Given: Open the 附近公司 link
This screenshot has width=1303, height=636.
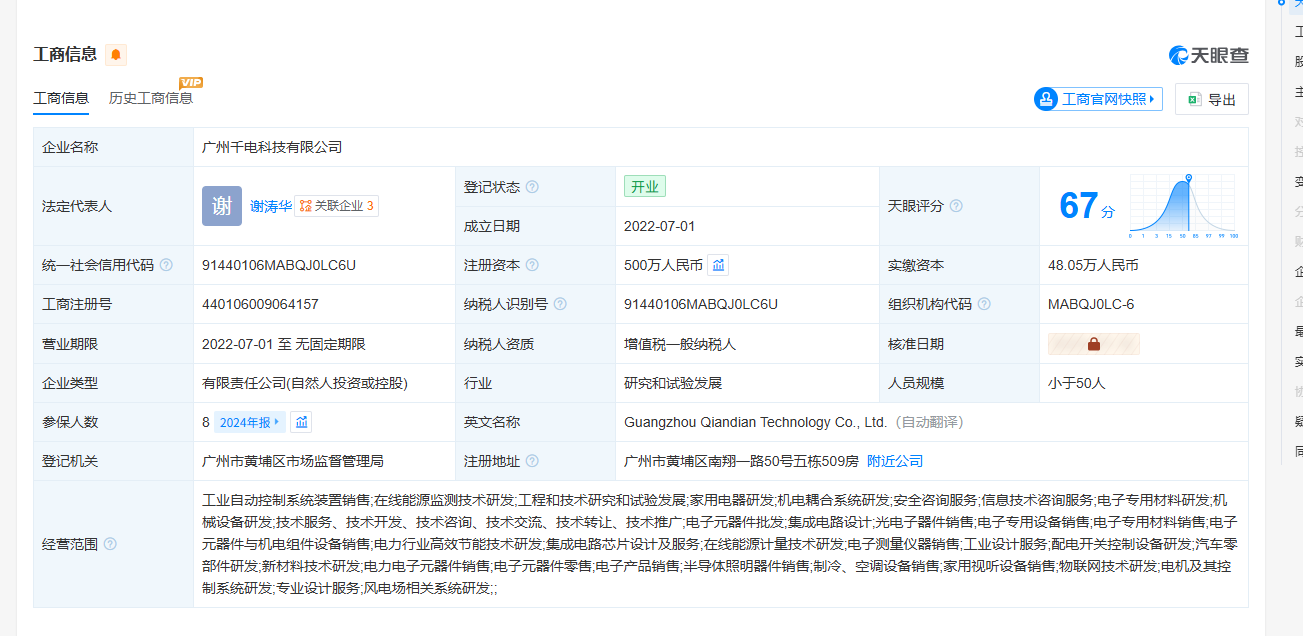Looking at the screenshot, I should (x=894, y=461).
